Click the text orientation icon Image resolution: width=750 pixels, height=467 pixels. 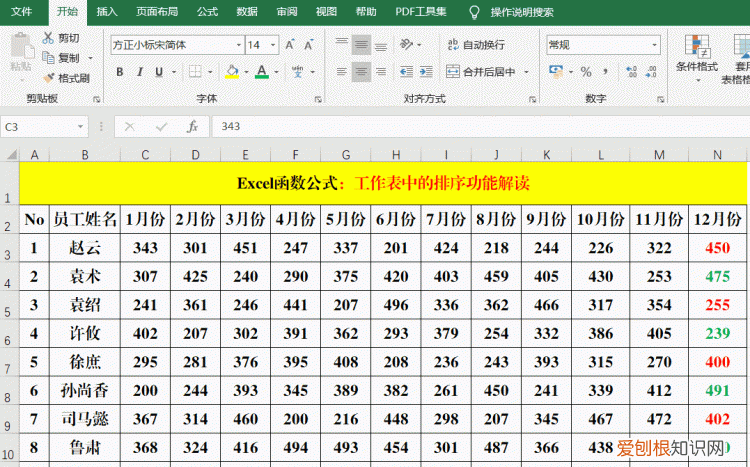point(406,44)
